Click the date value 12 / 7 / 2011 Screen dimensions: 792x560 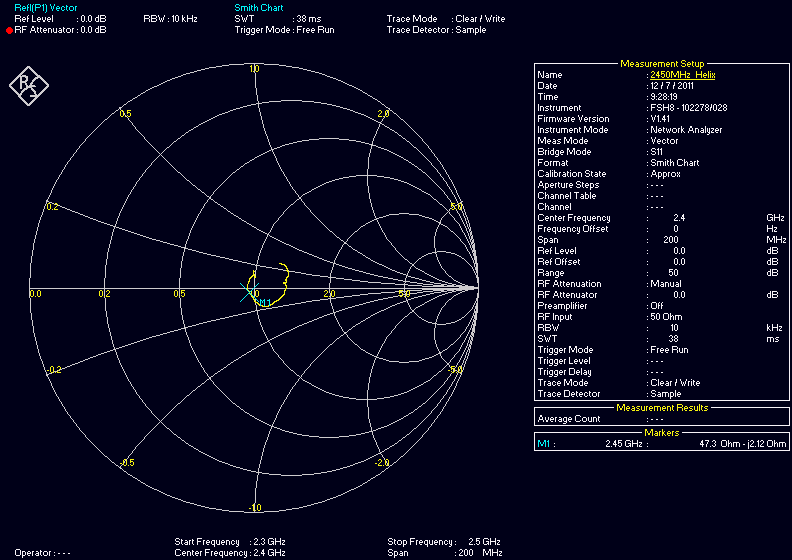pos(672,86)
